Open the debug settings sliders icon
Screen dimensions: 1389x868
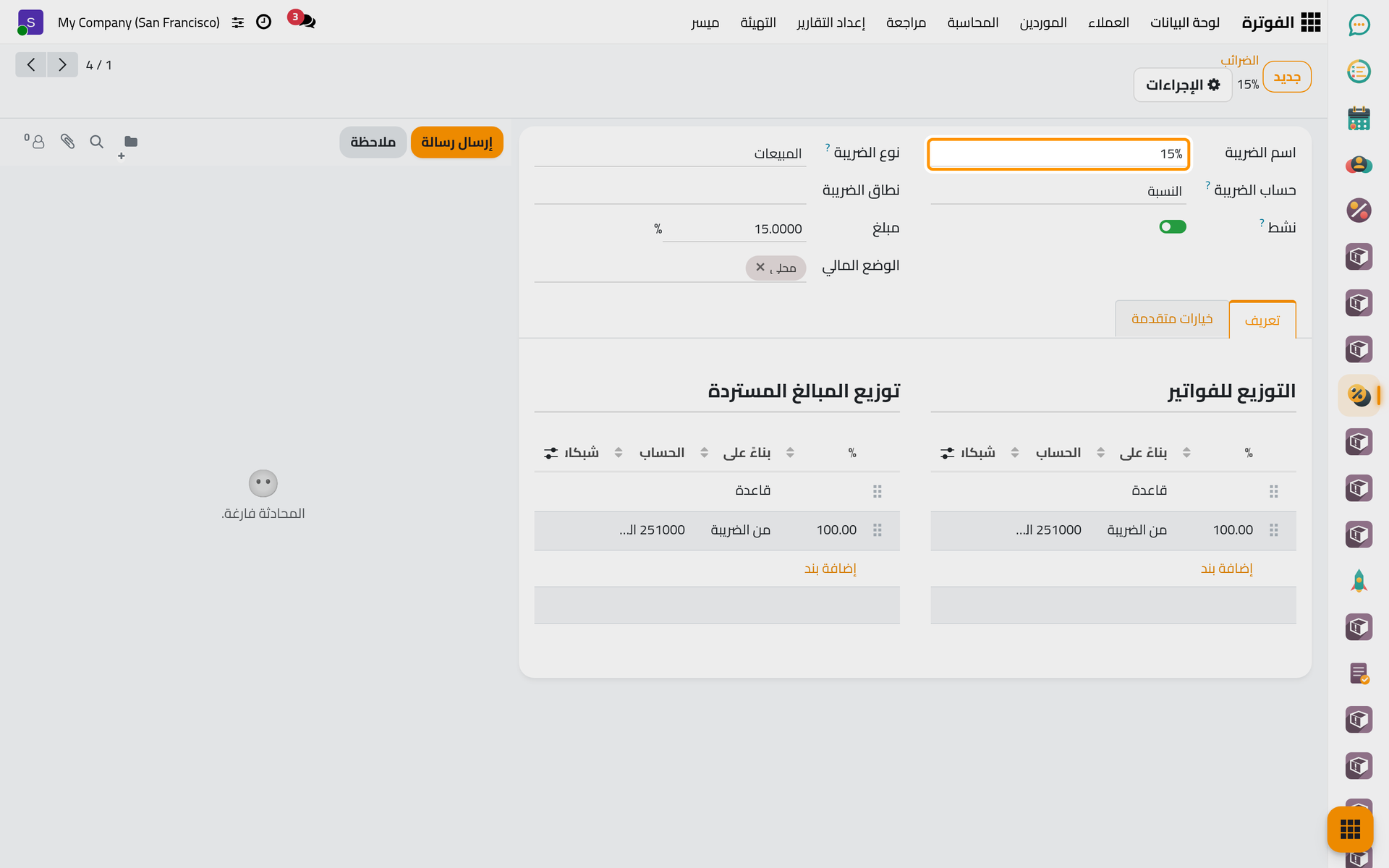pos(238,22)
